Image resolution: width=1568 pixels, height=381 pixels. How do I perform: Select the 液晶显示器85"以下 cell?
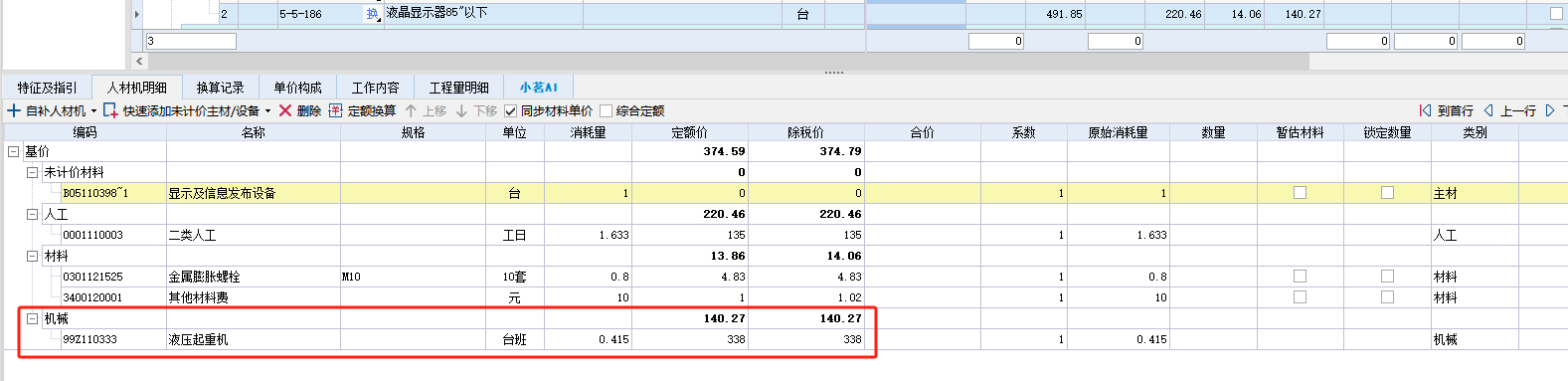(483, 14)
